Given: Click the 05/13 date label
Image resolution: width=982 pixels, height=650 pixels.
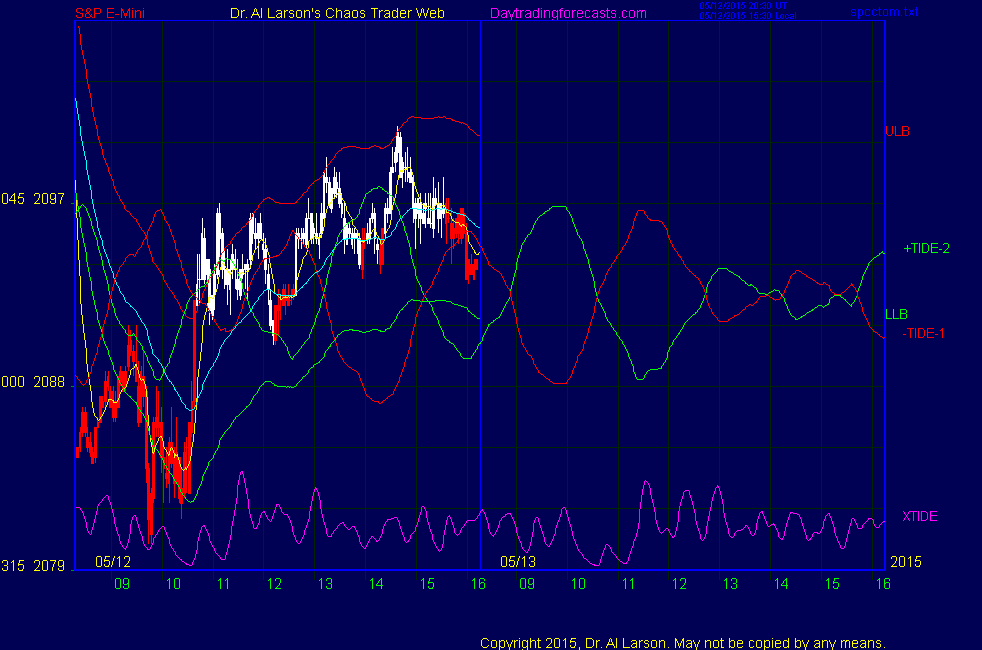Looking at the screenshot, I should coord(518,562).
